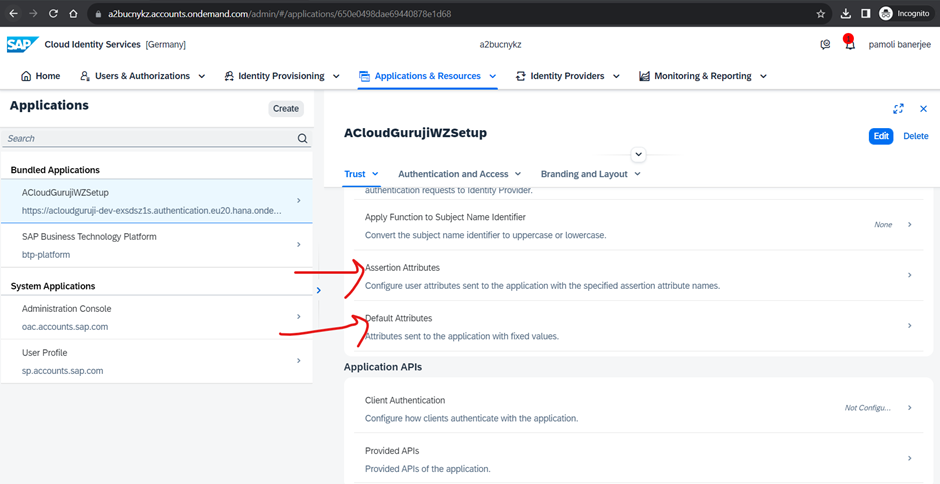Click the search magnifier icon in Applications
This screenshot has height=484, width=940.
pyautogui.click(x=302, y=139)
